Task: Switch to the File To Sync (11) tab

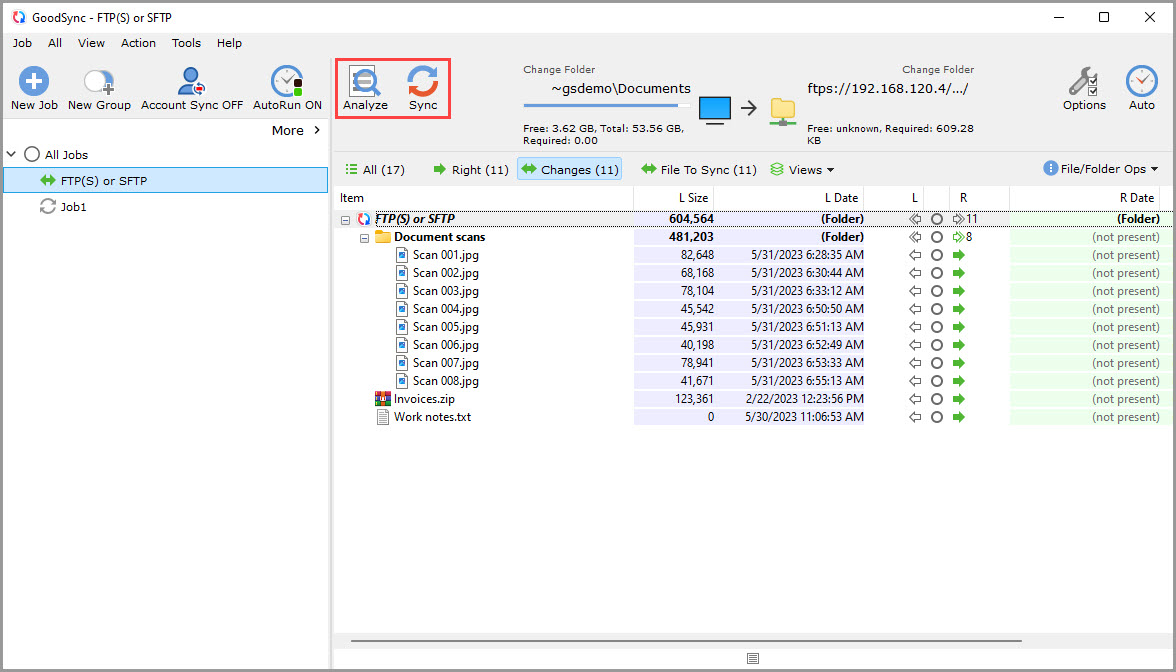Action: (698, 170)
